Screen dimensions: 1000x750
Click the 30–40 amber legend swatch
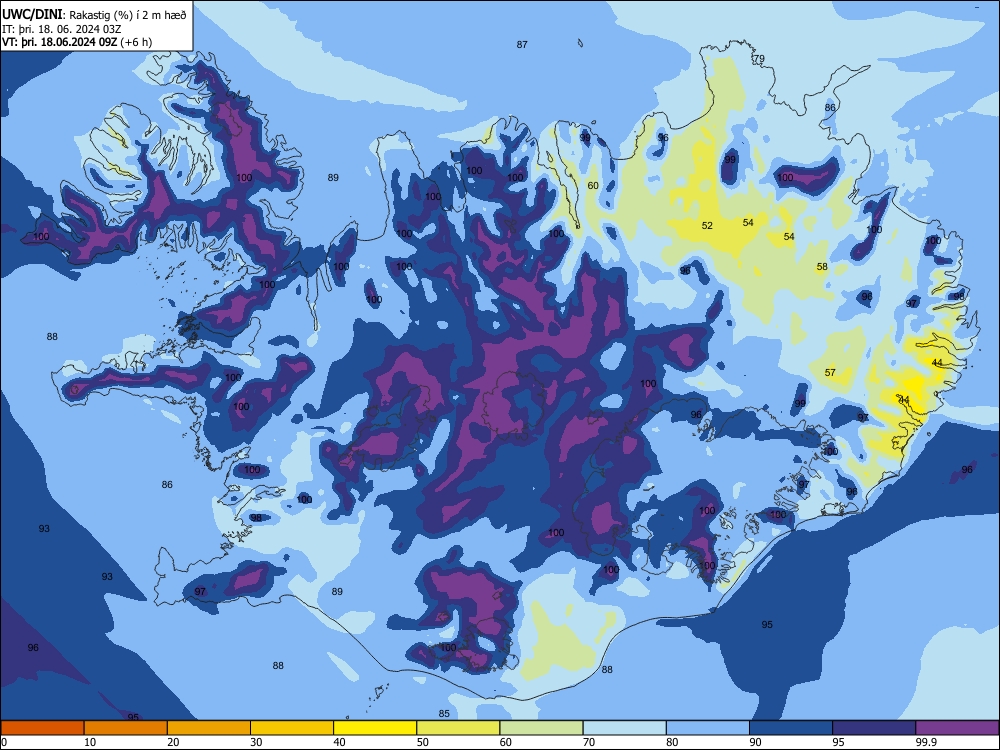(292, 728)
